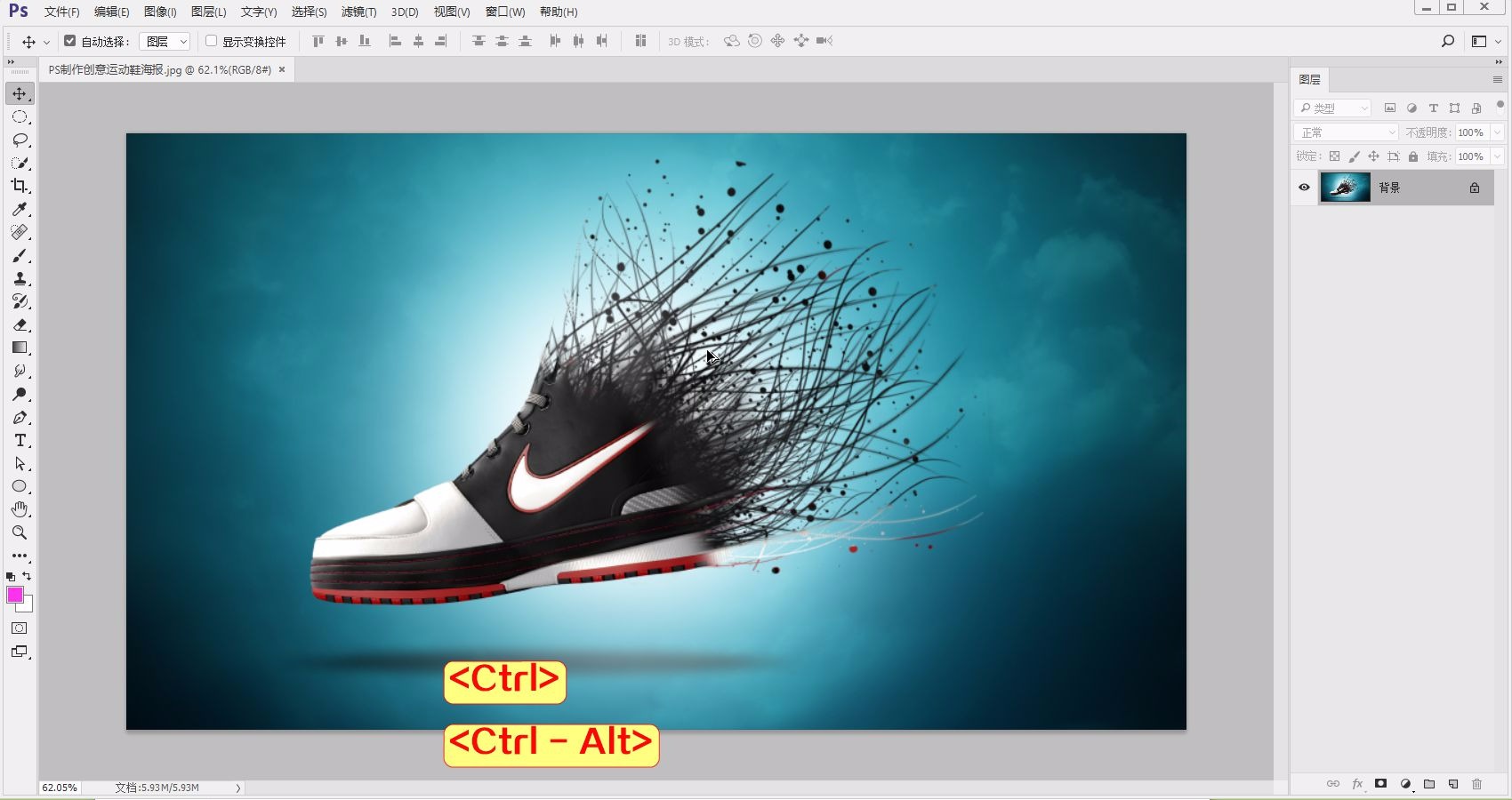The height and width of the screenshot is (800, 1512).
Task: Open the 正常 blend mode dropdown
Action: point(1347,132)
